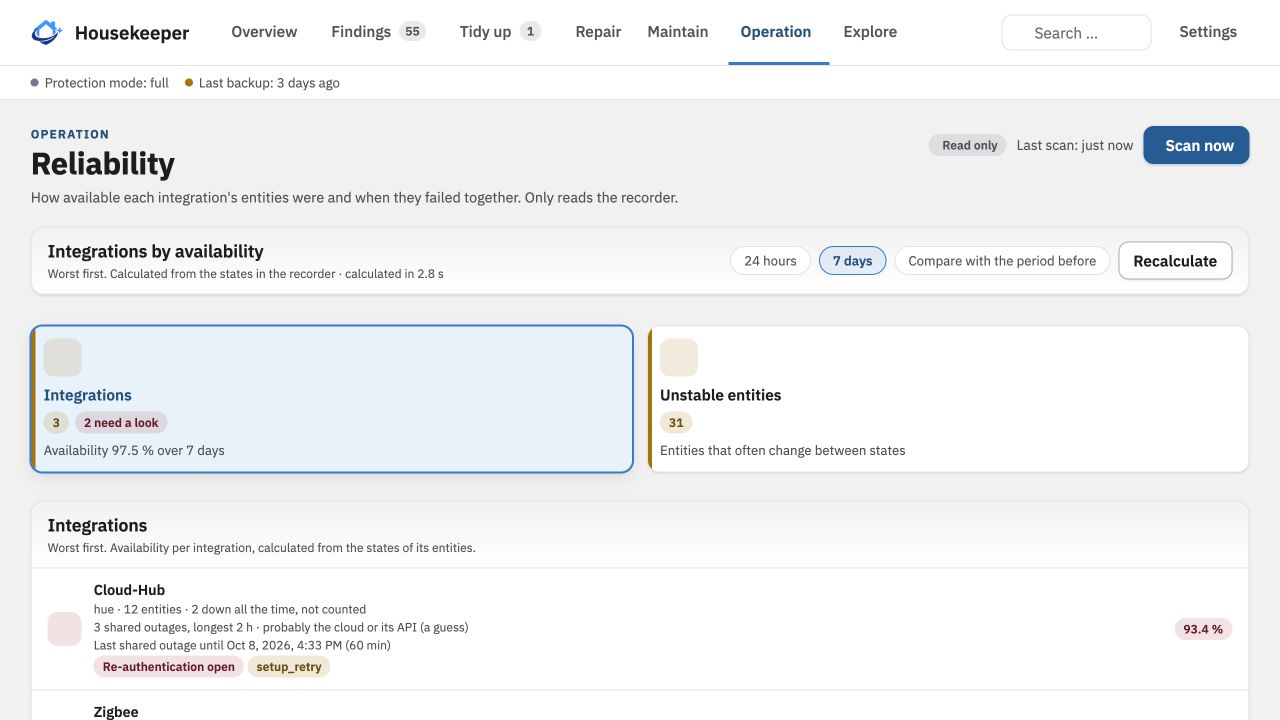Click the Cloud-Hub integration name
The height and width of the screenshot is (720, 1280).
click(x=129, y=590)
